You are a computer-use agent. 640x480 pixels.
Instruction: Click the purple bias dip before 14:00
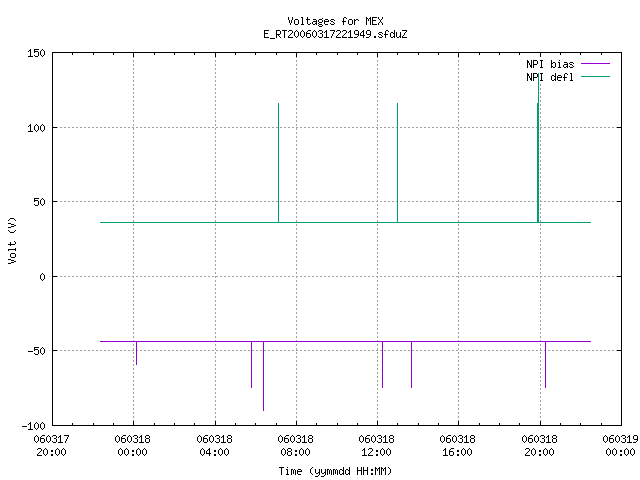(411, 364)
